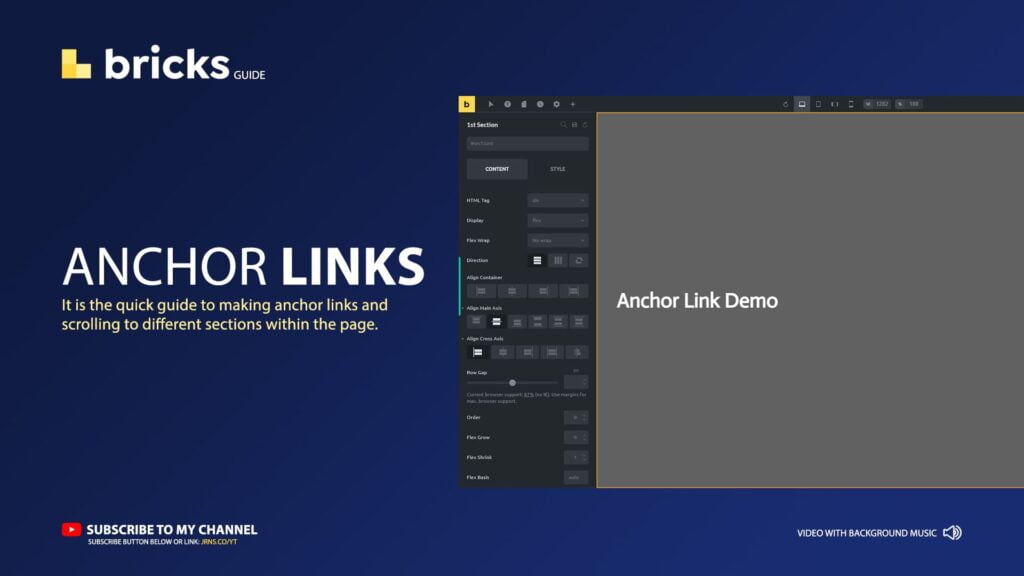Open the HTML Tag dropdown
This screenshot has height=576, width=1024.
pos(558,200)
